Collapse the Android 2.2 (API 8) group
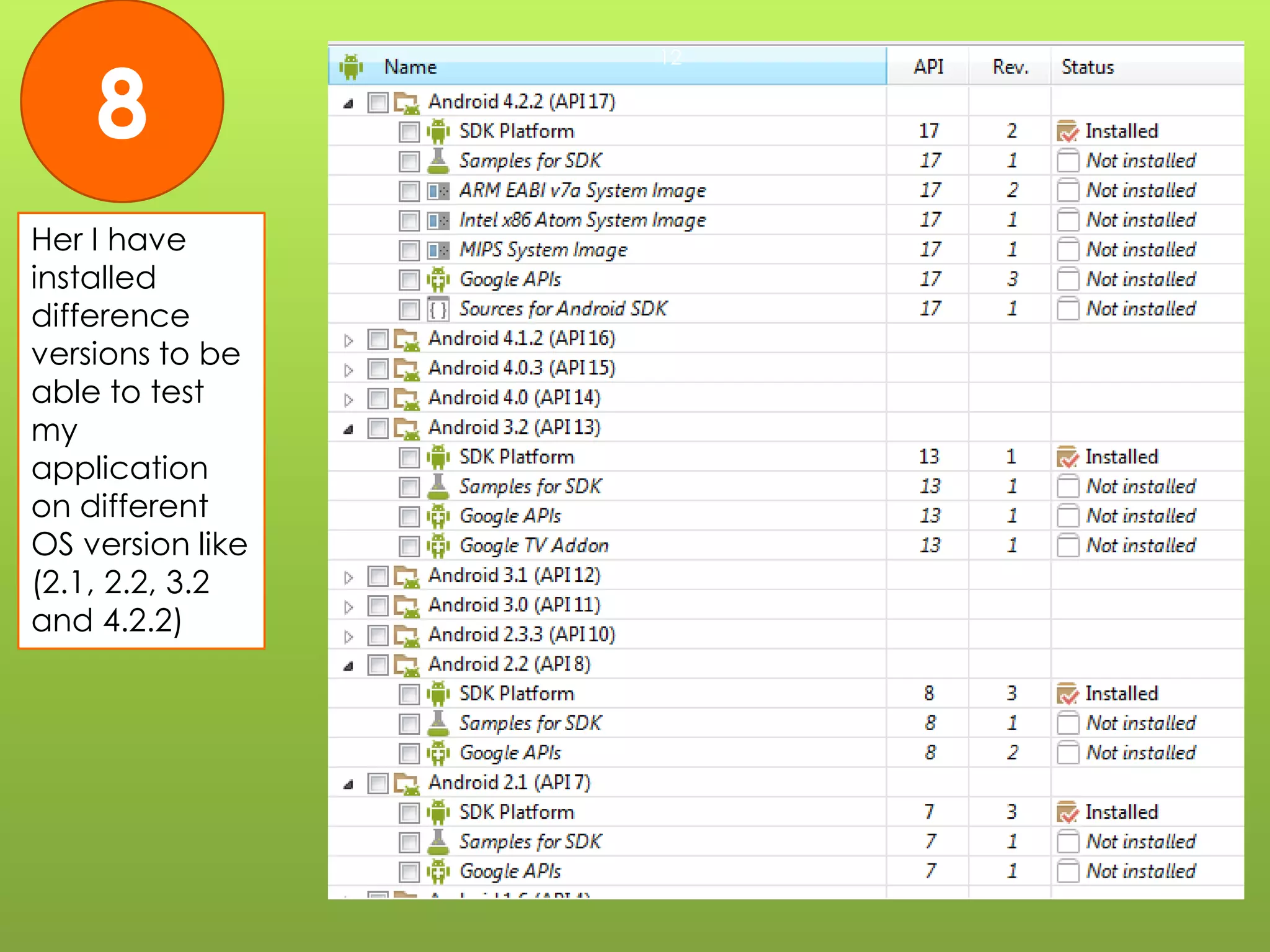Image resolution: width=1270 pixels, height=952 pixels. tap(349, 666)
